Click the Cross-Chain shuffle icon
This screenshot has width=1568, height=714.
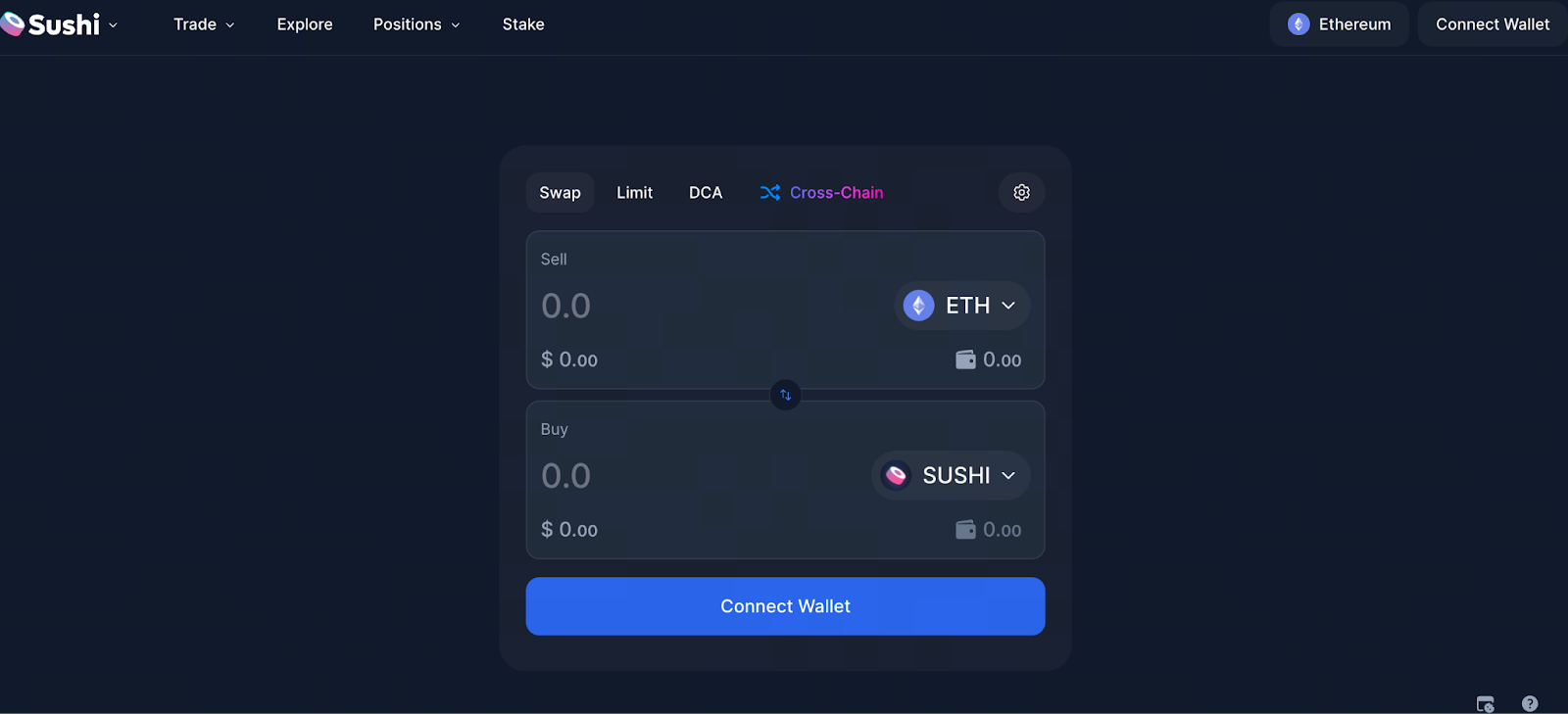[x=770, y=193]
